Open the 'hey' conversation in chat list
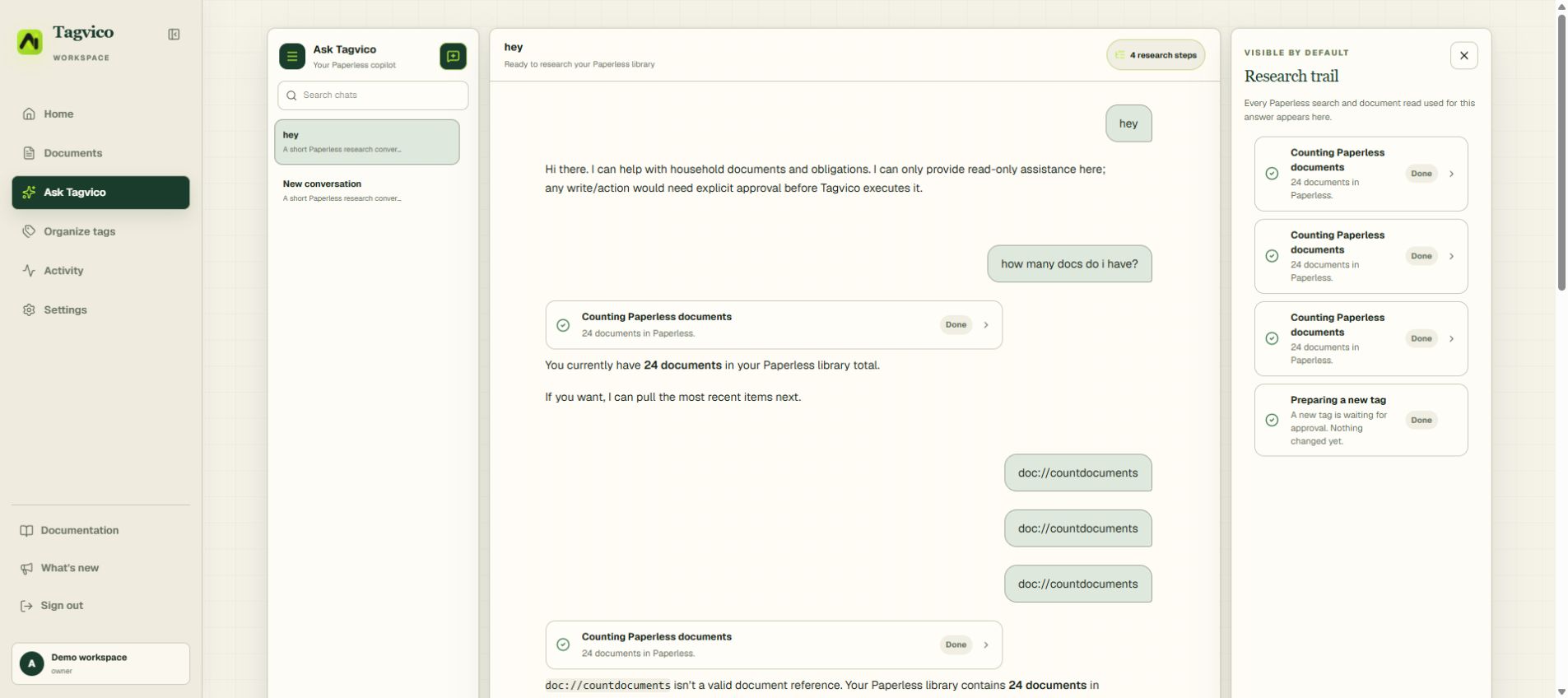The width and height of the screenshot is (1568, 698). tap(367, 142)
